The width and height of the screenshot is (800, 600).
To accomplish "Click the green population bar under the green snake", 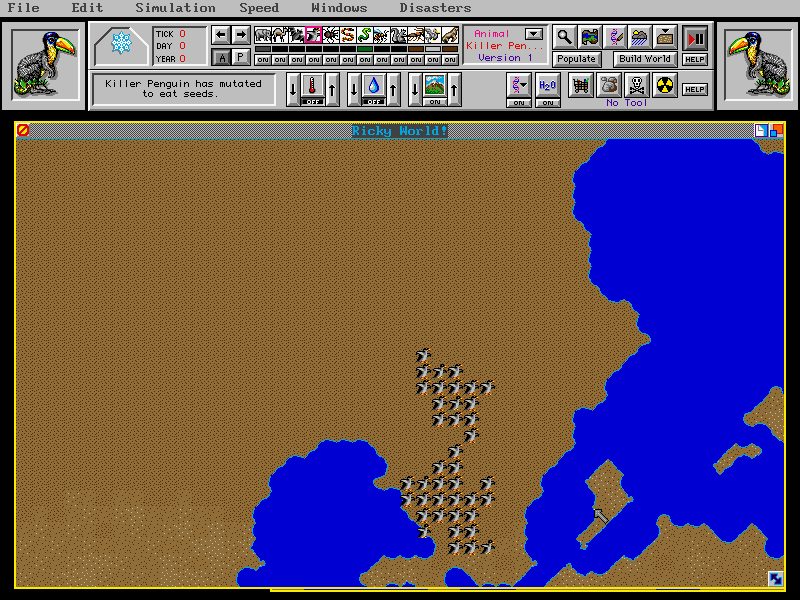I will 365,49.
